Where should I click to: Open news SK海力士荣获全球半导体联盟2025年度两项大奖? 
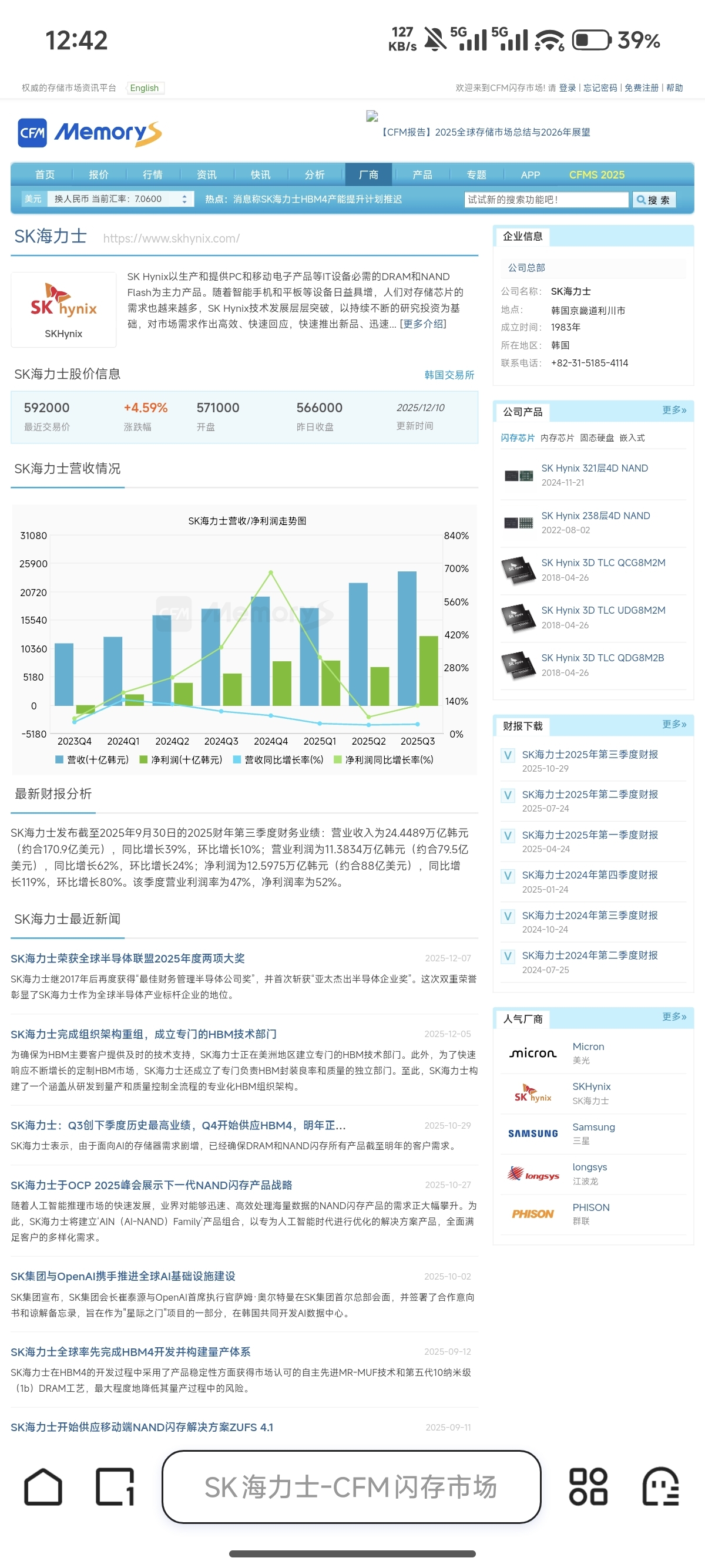click(x=127, y=958)
